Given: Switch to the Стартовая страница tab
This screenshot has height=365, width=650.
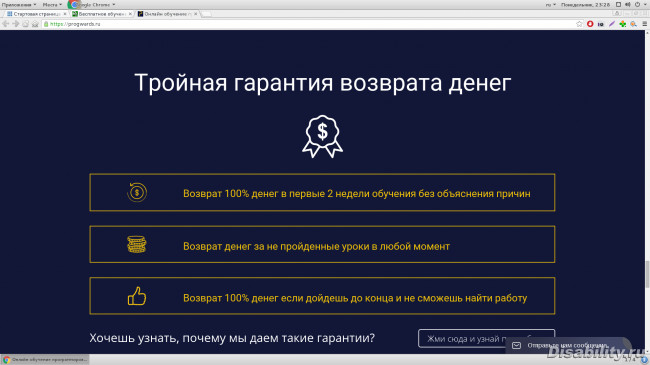Looking at the screenshot, I should click(36, 14).
